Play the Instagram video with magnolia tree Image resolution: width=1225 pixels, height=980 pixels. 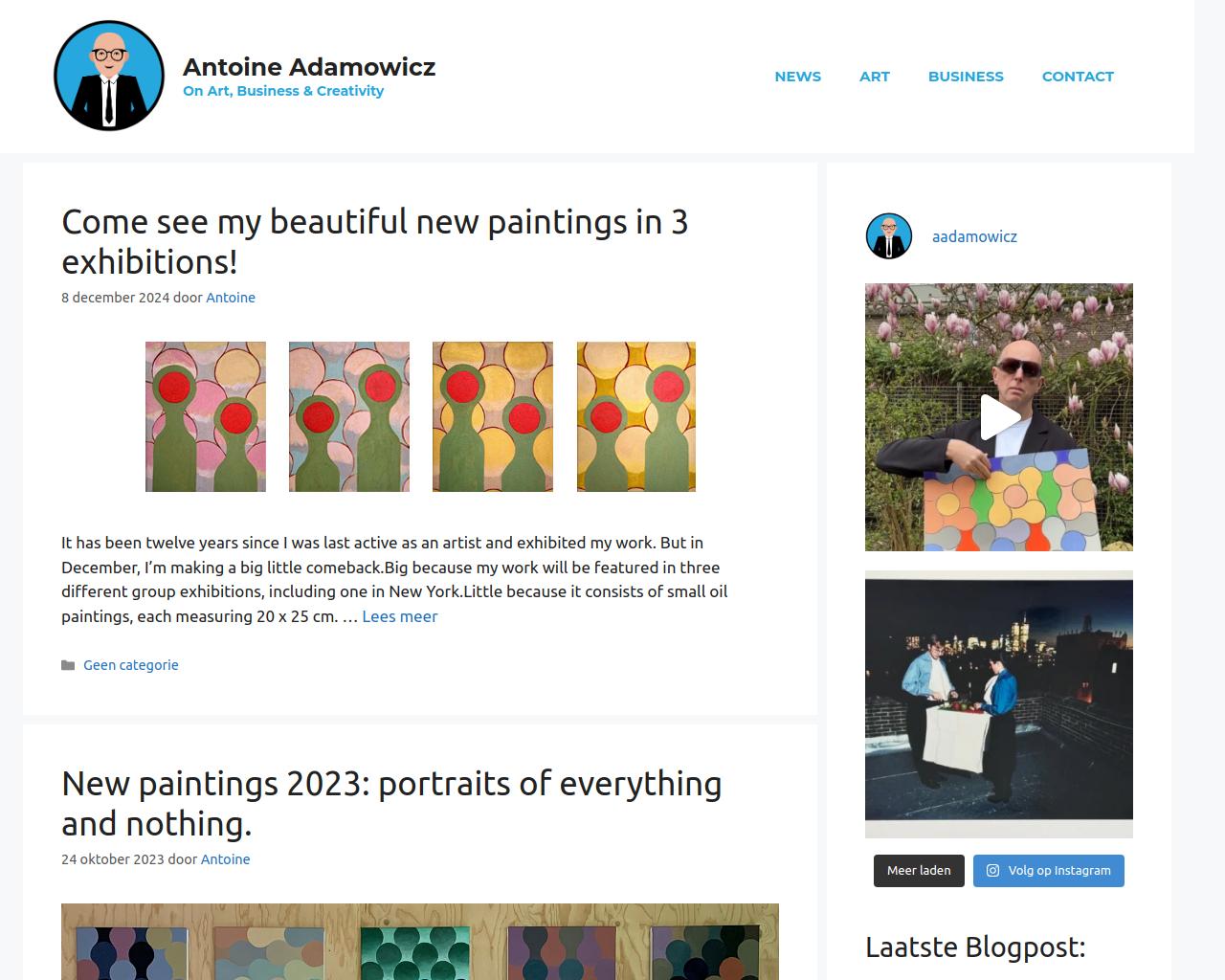coord(998,417)
